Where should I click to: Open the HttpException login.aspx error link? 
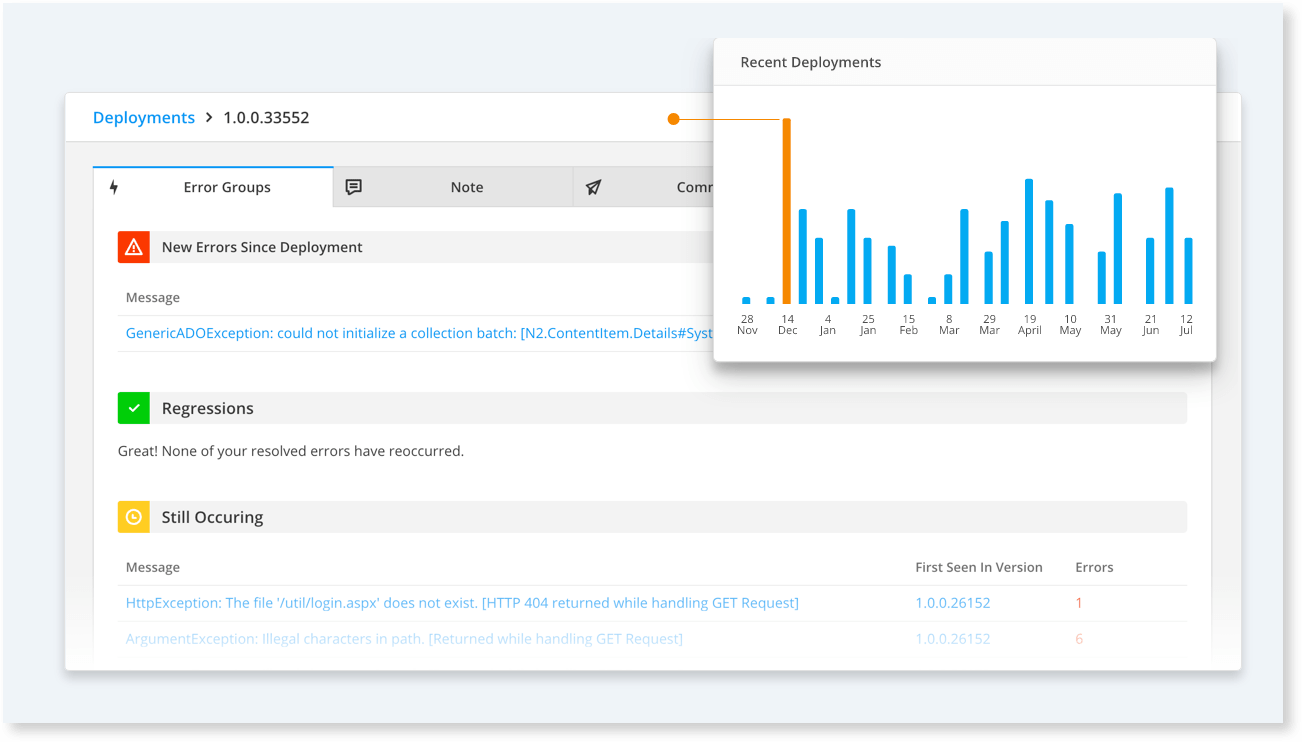(x=462, y=603)
